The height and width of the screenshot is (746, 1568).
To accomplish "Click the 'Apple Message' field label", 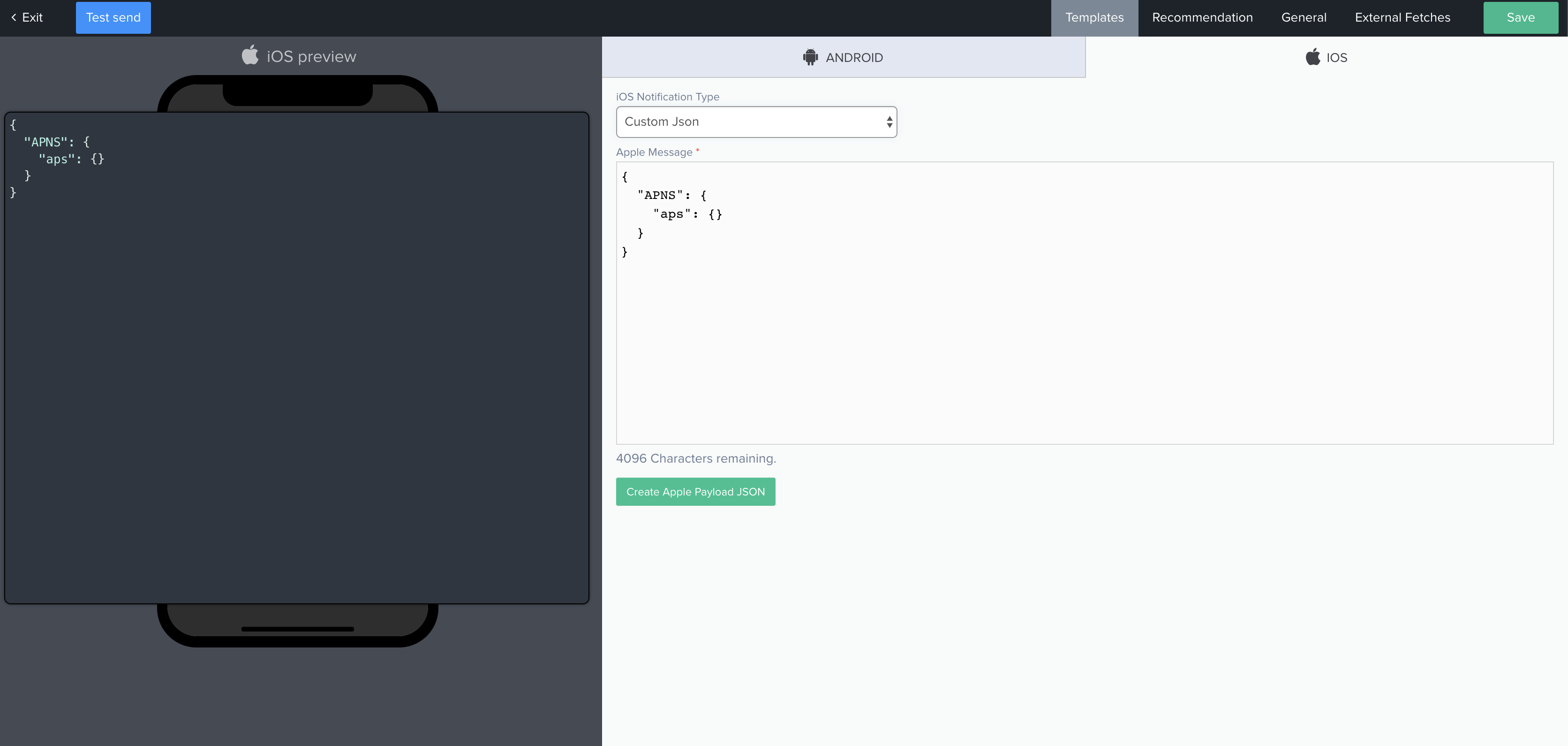I will [654, 152].
